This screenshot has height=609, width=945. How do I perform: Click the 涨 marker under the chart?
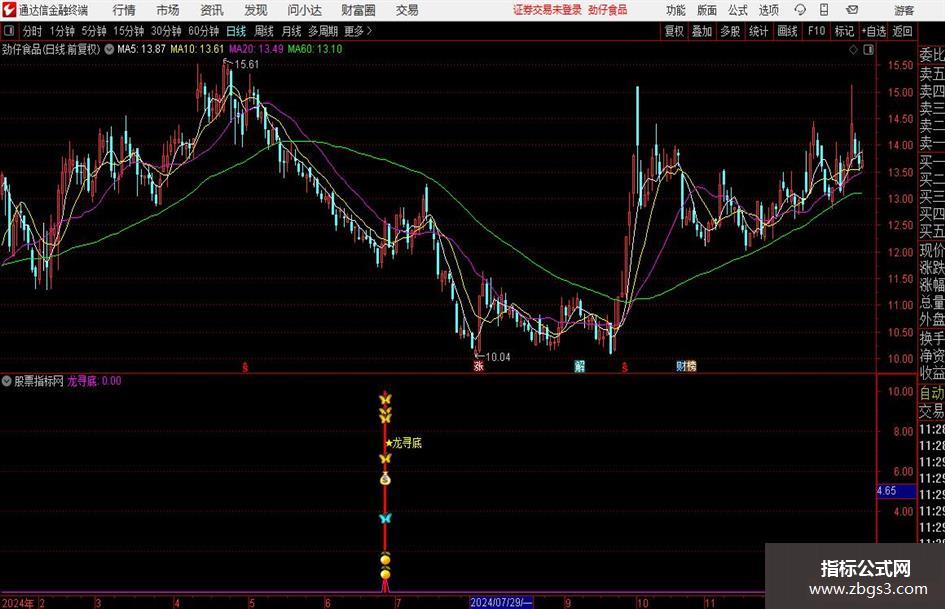pyautogui.click(x=479, y=365)
